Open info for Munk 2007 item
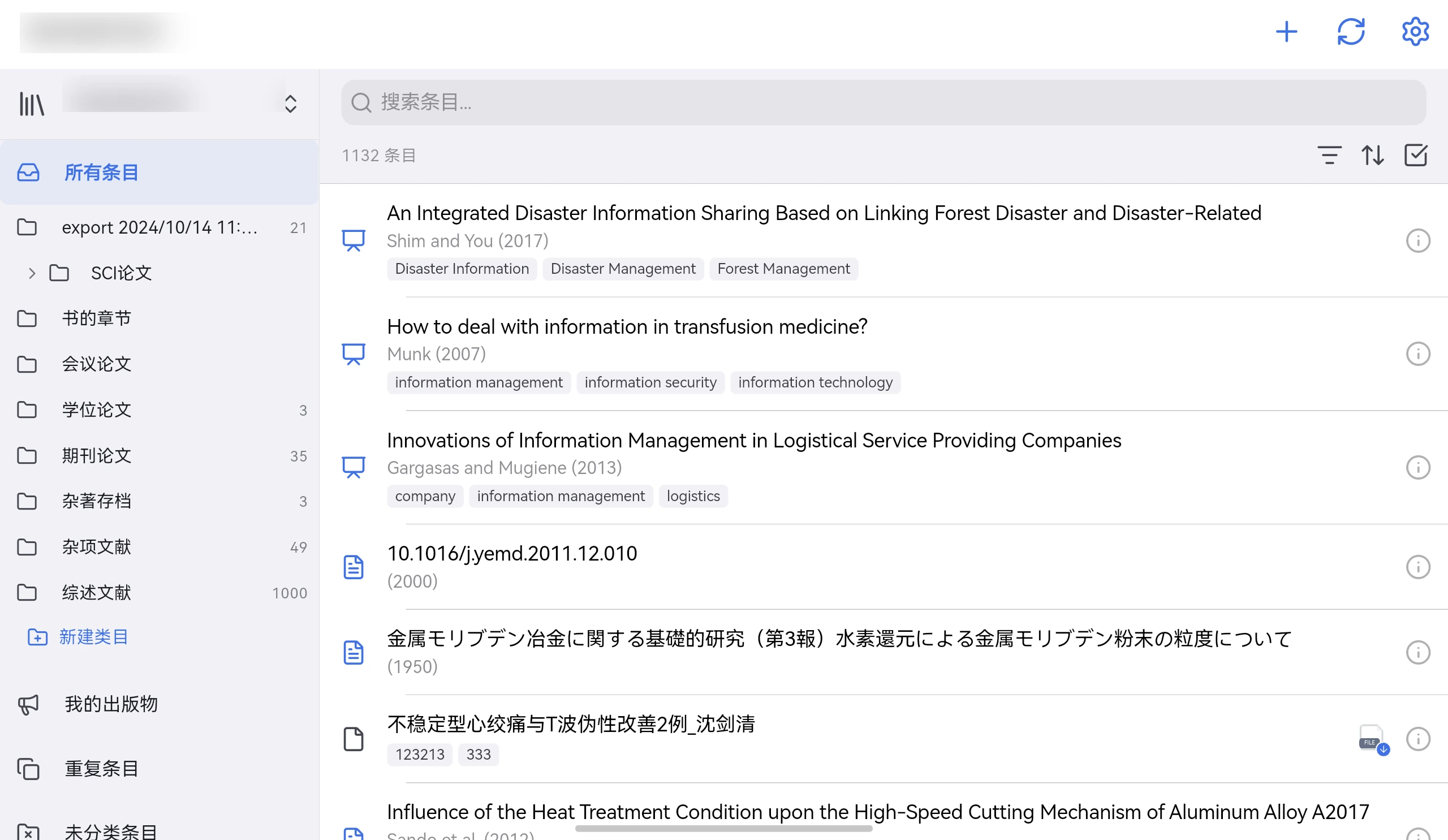The image size is (1448, 840). pos(1417,354)
